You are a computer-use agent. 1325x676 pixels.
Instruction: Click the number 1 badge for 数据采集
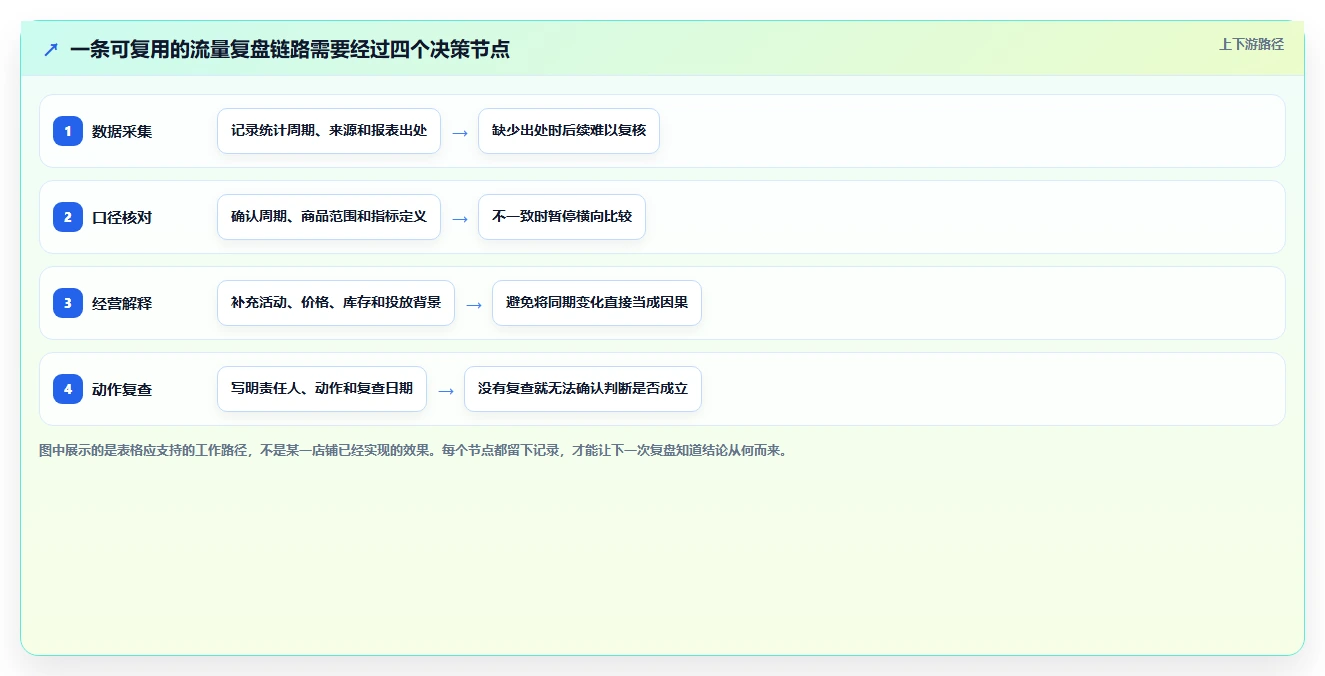click(68, 131)
